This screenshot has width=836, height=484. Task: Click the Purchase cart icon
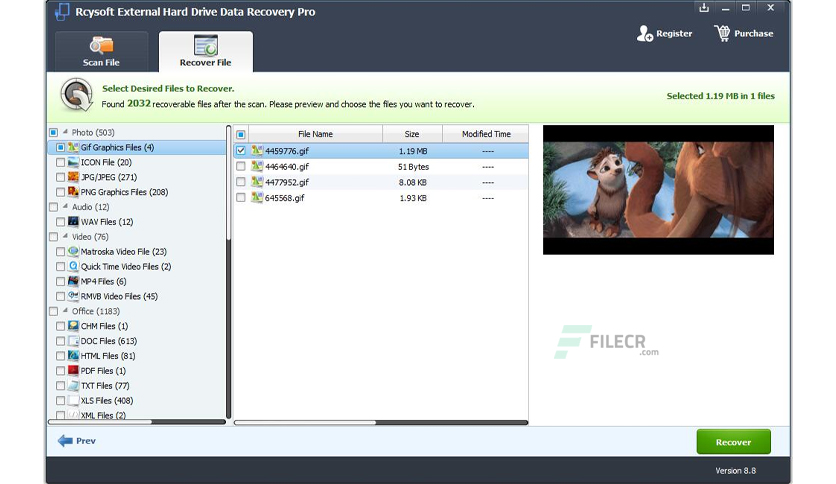click(x=722, y=34)
